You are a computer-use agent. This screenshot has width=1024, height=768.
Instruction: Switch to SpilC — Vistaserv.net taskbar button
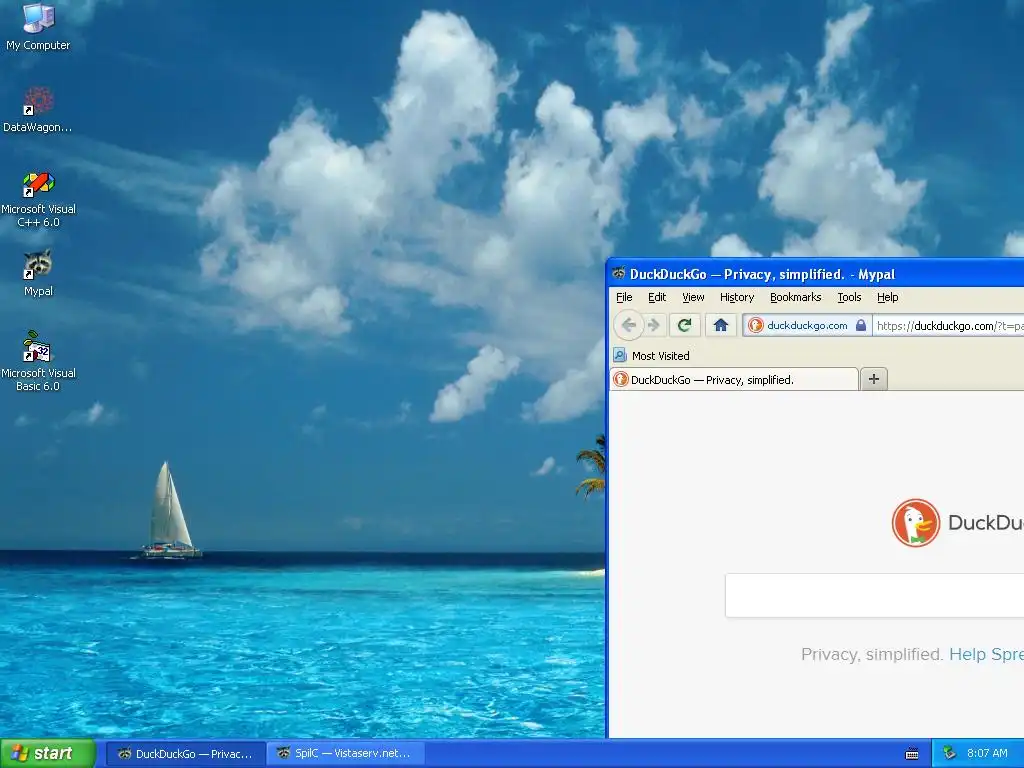[346, 754]
